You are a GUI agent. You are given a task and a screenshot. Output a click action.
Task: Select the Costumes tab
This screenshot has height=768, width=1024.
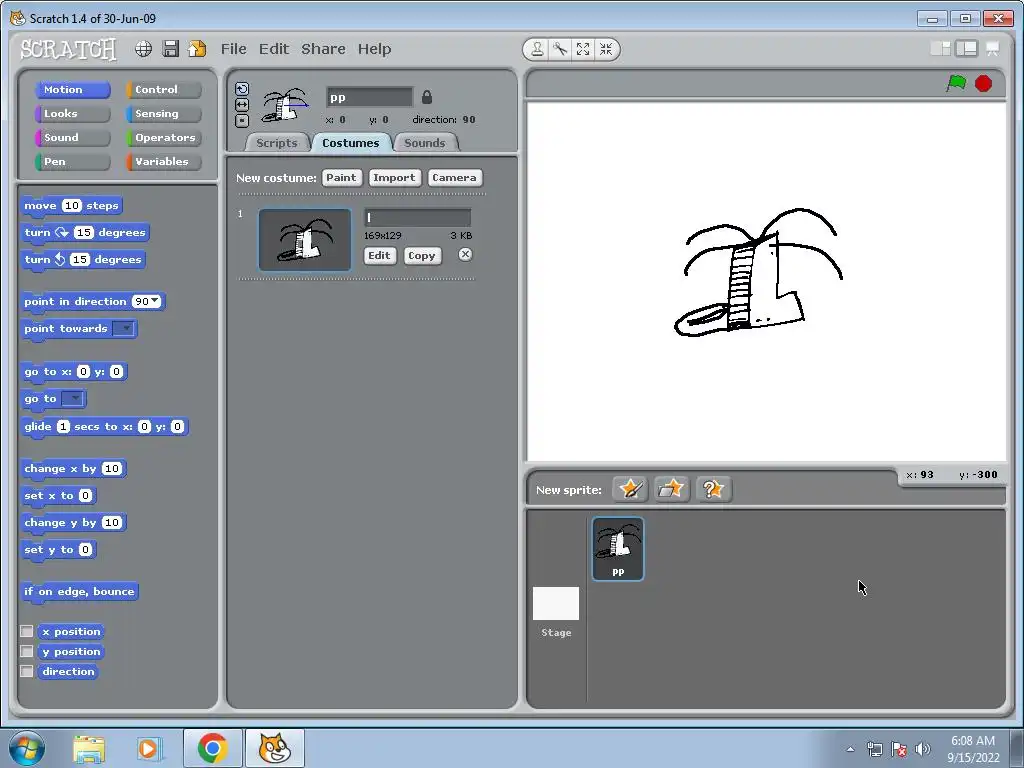[x=351, y=143]
